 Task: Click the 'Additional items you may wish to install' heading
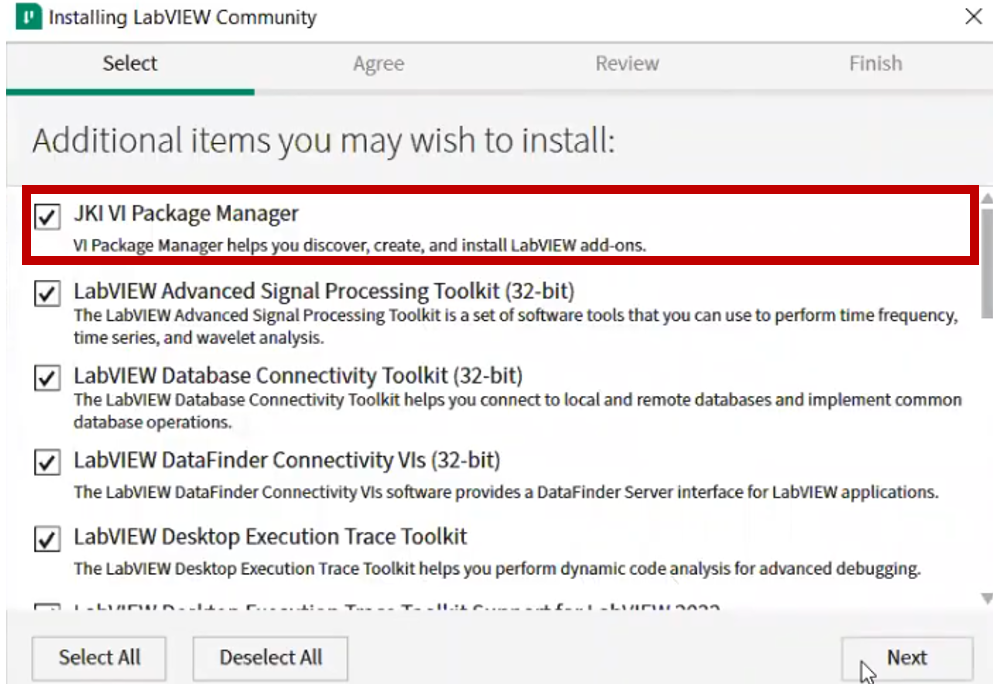(x=324, y=141)
